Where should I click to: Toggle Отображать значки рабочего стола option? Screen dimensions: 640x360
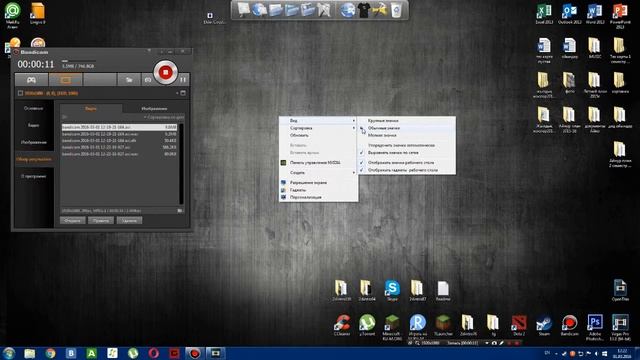pyautogui.click(x=407, y=163)
